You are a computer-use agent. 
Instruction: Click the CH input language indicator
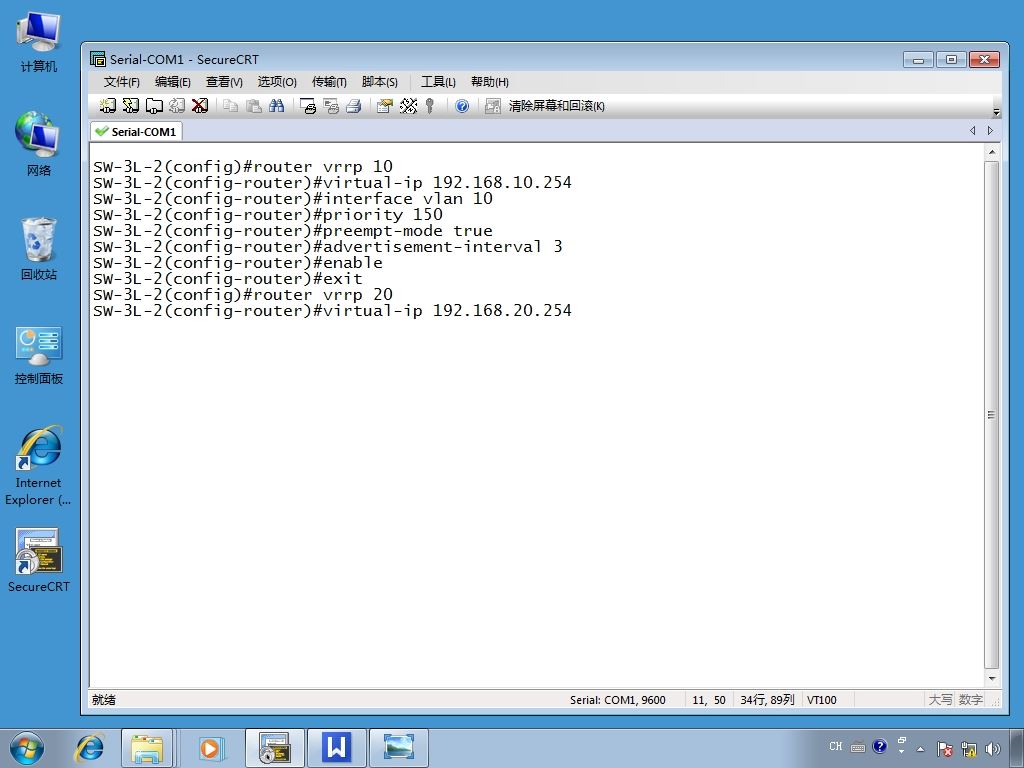836,746
